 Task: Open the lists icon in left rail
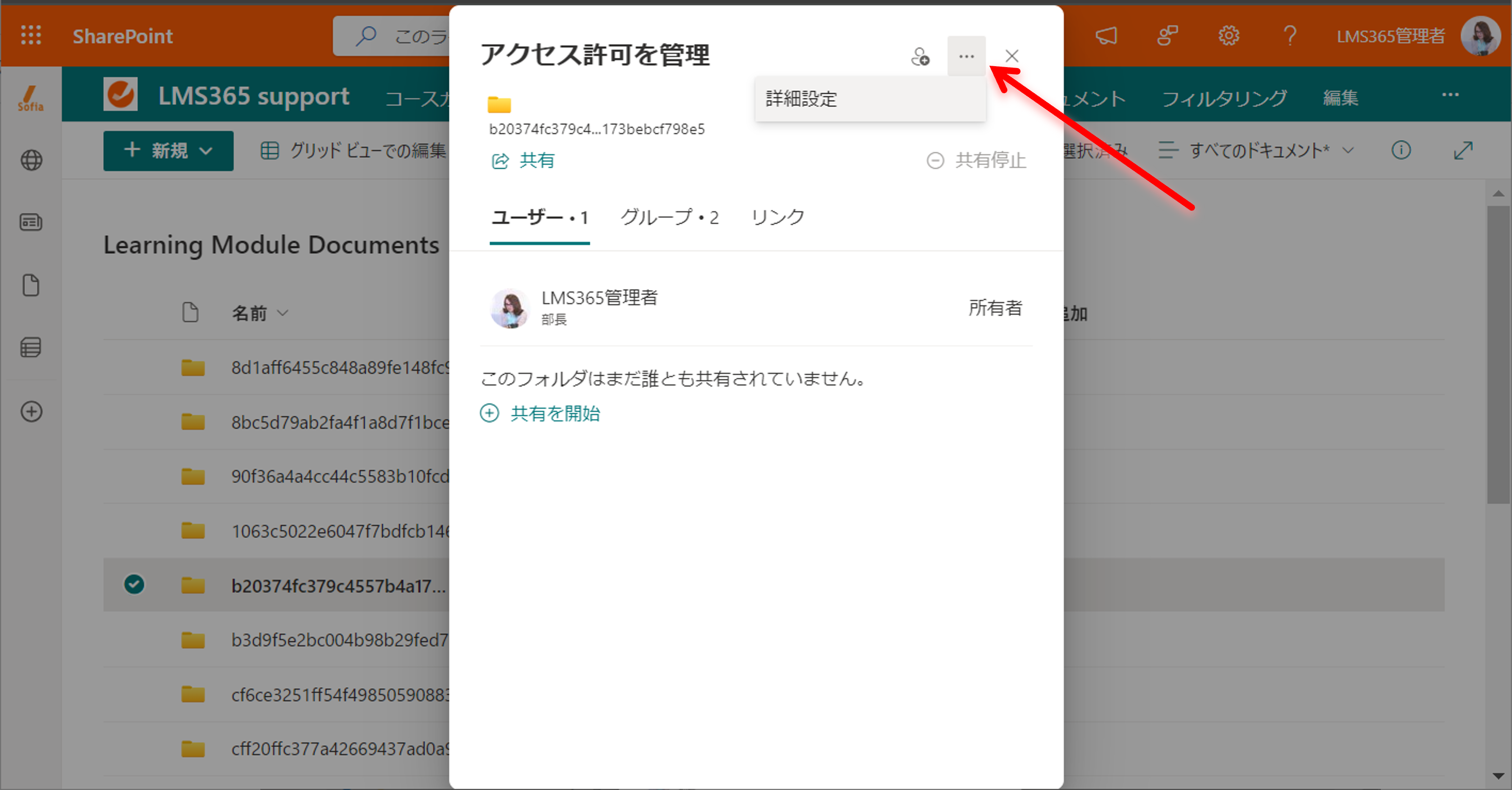tap(31, 347)
